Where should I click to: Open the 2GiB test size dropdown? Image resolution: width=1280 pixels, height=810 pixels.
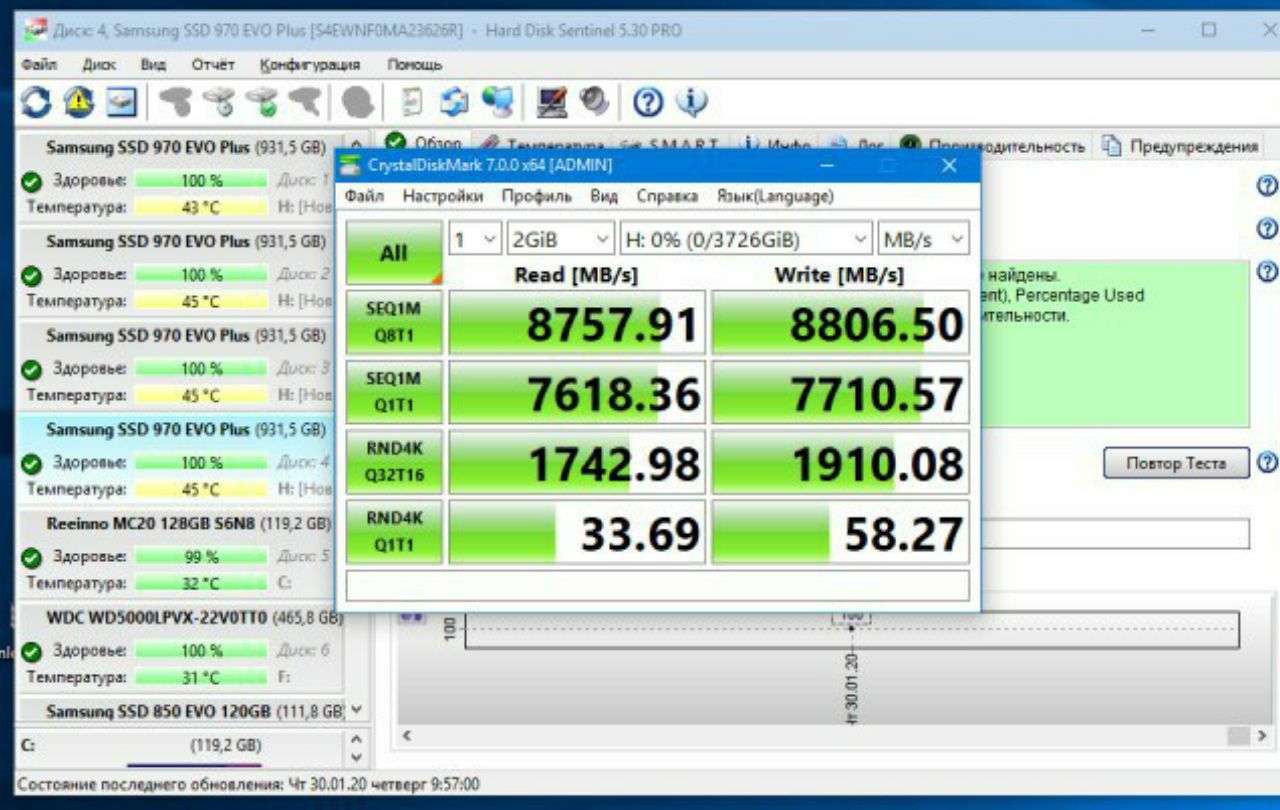[x=560, y=240]
